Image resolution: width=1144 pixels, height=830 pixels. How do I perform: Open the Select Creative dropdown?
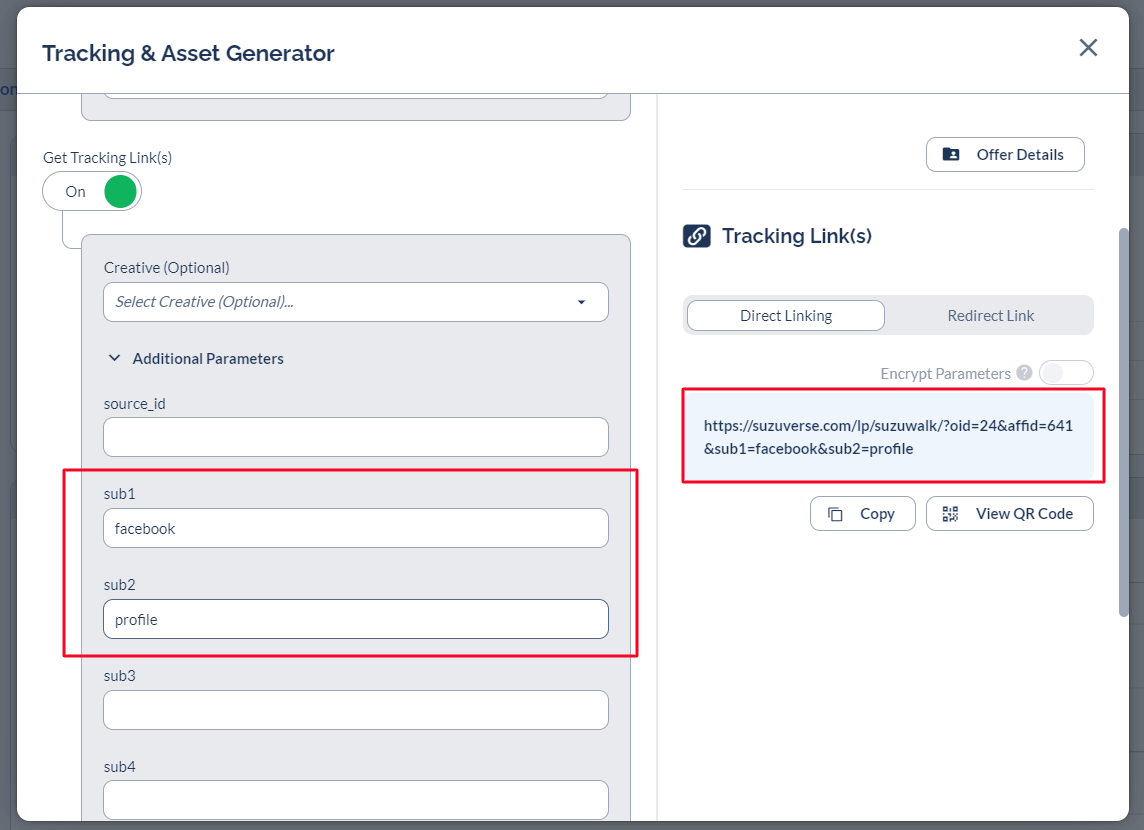(355, 302)
